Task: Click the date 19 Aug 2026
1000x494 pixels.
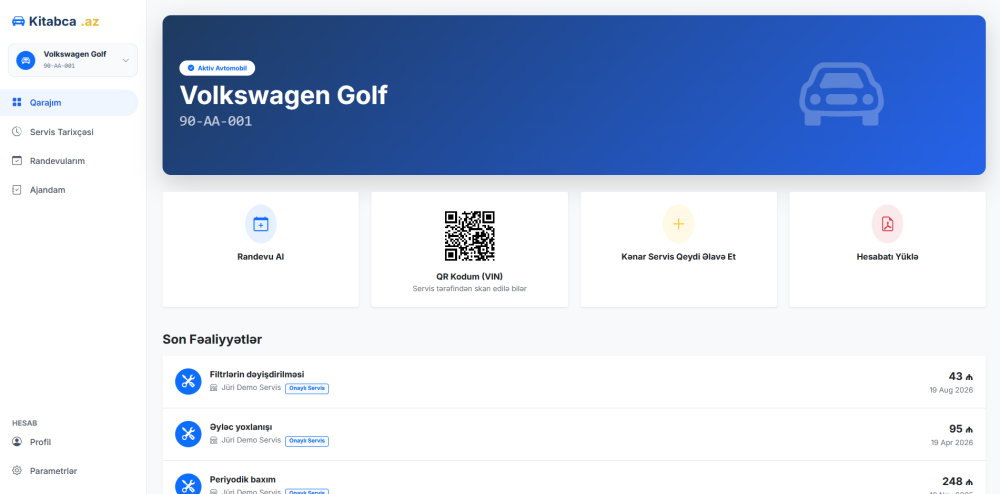Action: click(x=952, y=390)
